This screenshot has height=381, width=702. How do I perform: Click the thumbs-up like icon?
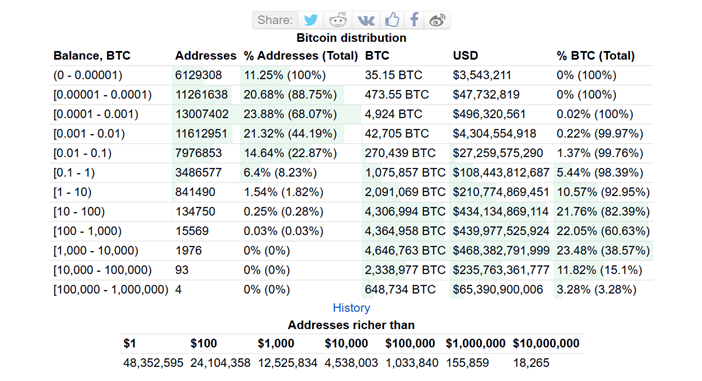click(392, 20)
